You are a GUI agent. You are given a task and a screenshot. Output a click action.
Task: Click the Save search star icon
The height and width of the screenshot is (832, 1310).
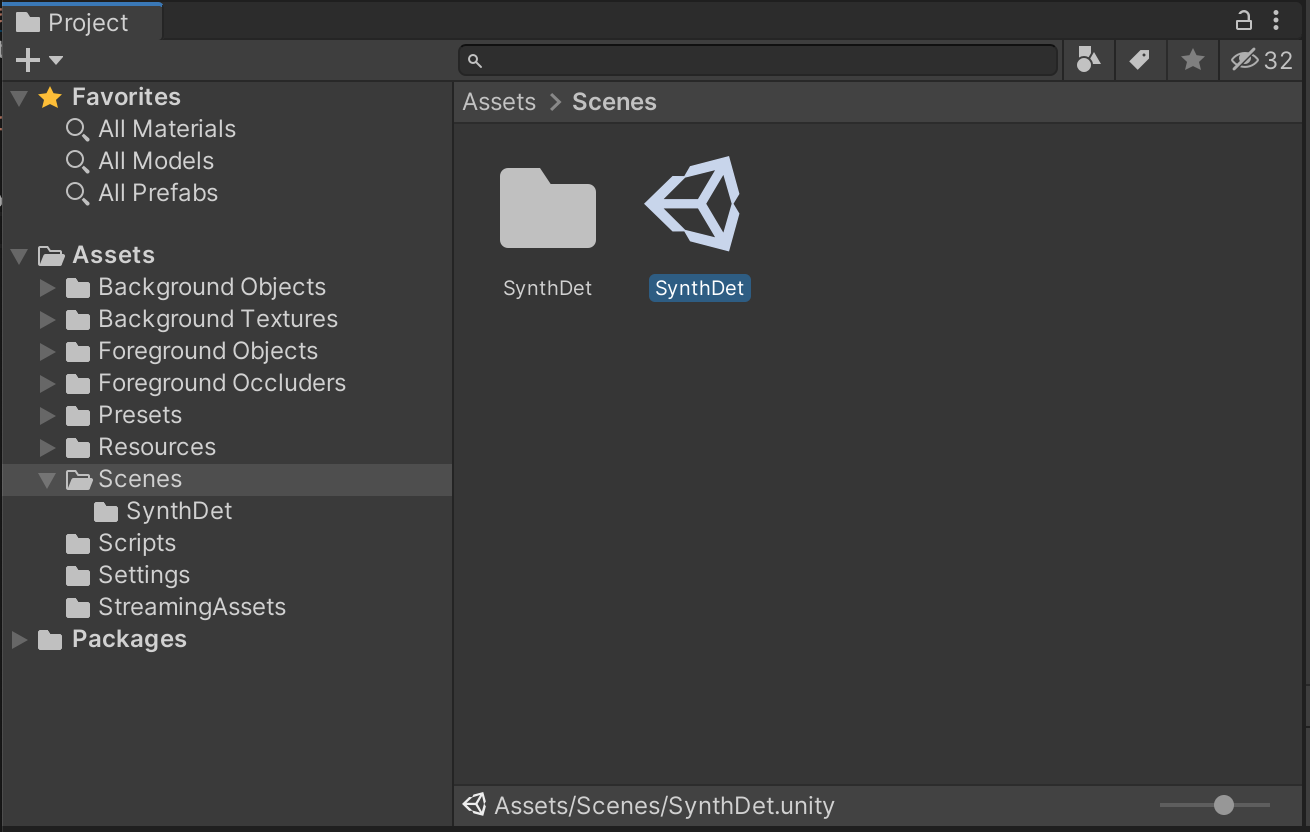1192,61
